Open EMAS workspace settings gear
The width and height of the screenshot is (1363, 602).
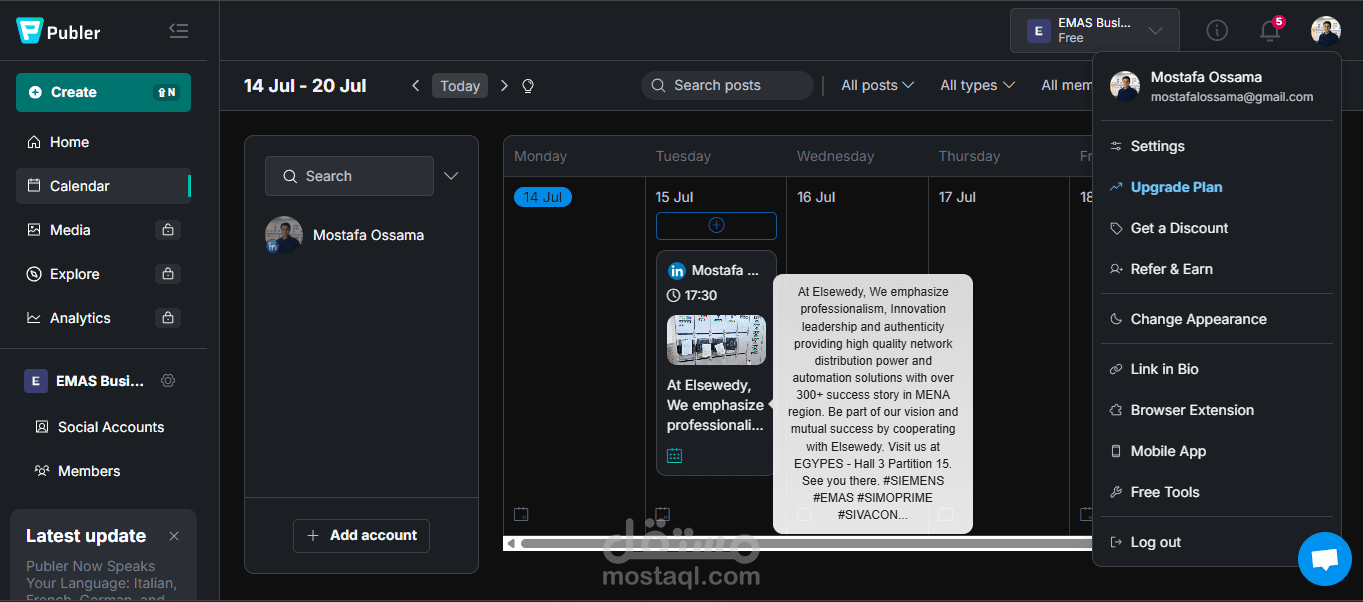(168, 381)
